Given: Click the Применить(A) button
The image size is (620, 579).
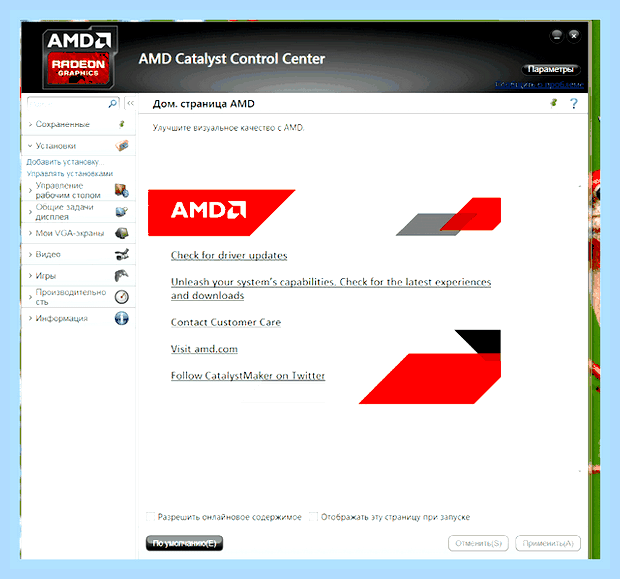Looking at the screenshot, I should coord(548,543).
